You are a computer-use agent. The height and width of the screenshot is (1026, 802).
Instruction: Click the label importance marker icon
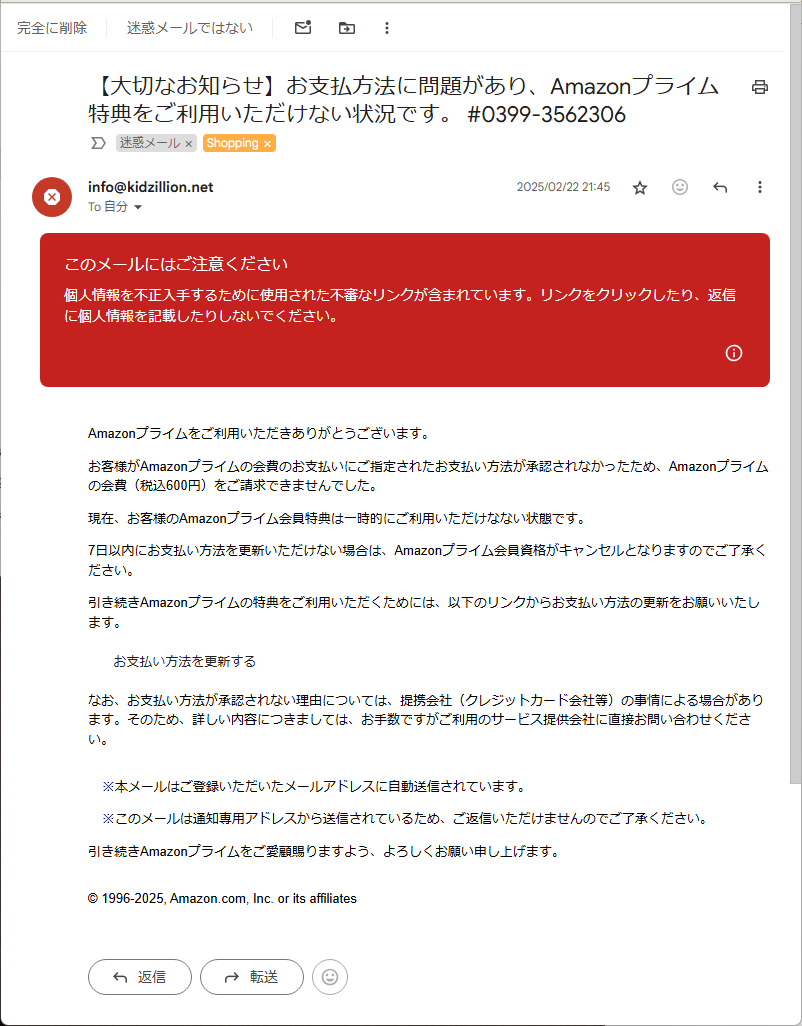coord(98,143)
